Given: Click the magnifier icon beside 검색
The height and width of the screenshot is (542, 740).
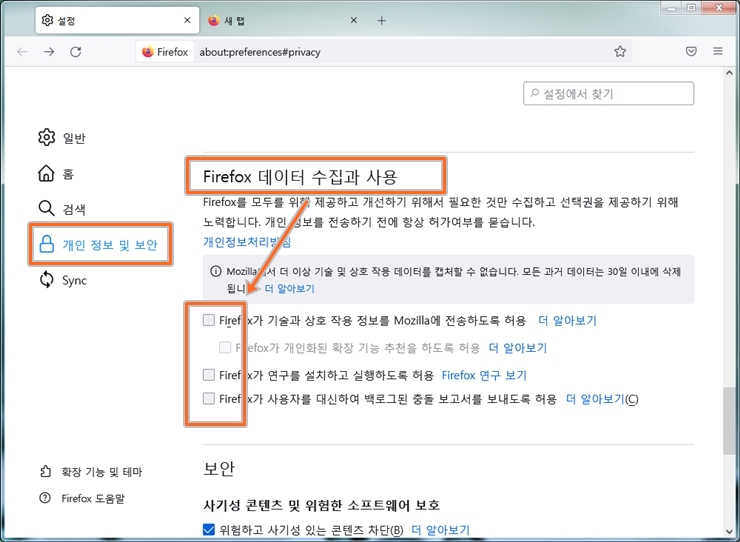Looking at the screenshot, I should 46,208.
